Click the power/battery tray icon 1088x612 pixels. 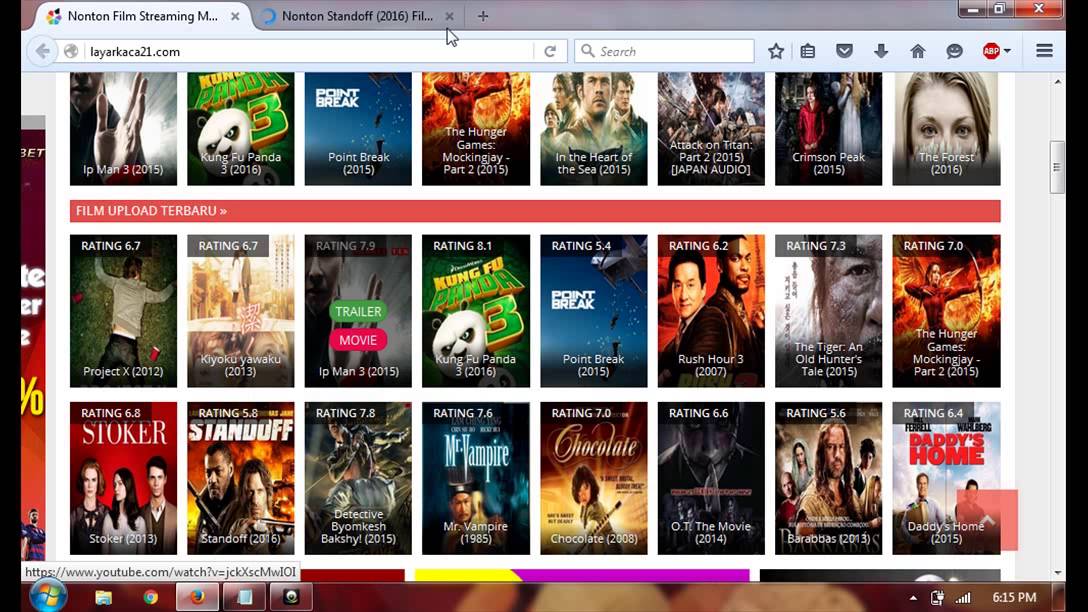(937, 597)
